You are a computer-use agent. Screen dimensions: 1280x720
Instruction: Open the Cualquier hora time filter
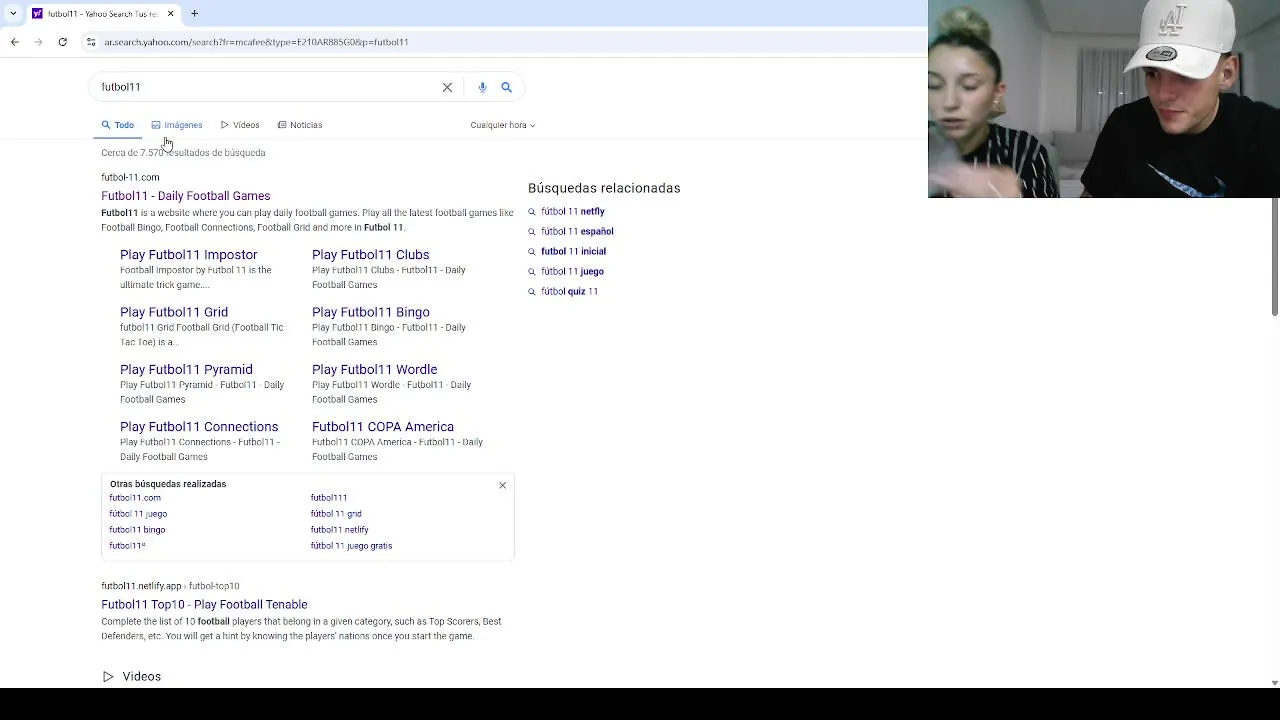click(503, 125)
